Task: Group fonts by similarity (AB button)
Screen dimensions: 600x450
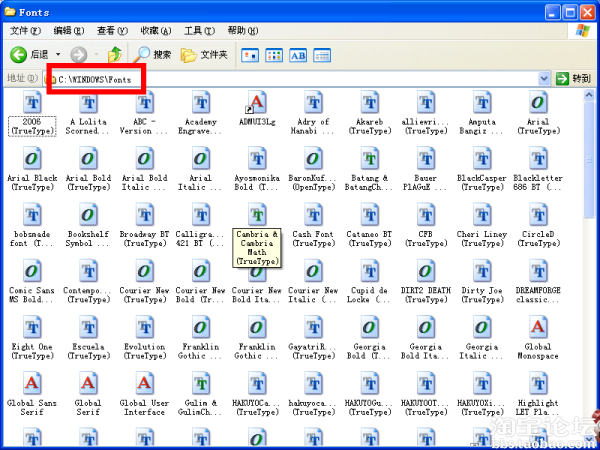Action: click(298, 55)
